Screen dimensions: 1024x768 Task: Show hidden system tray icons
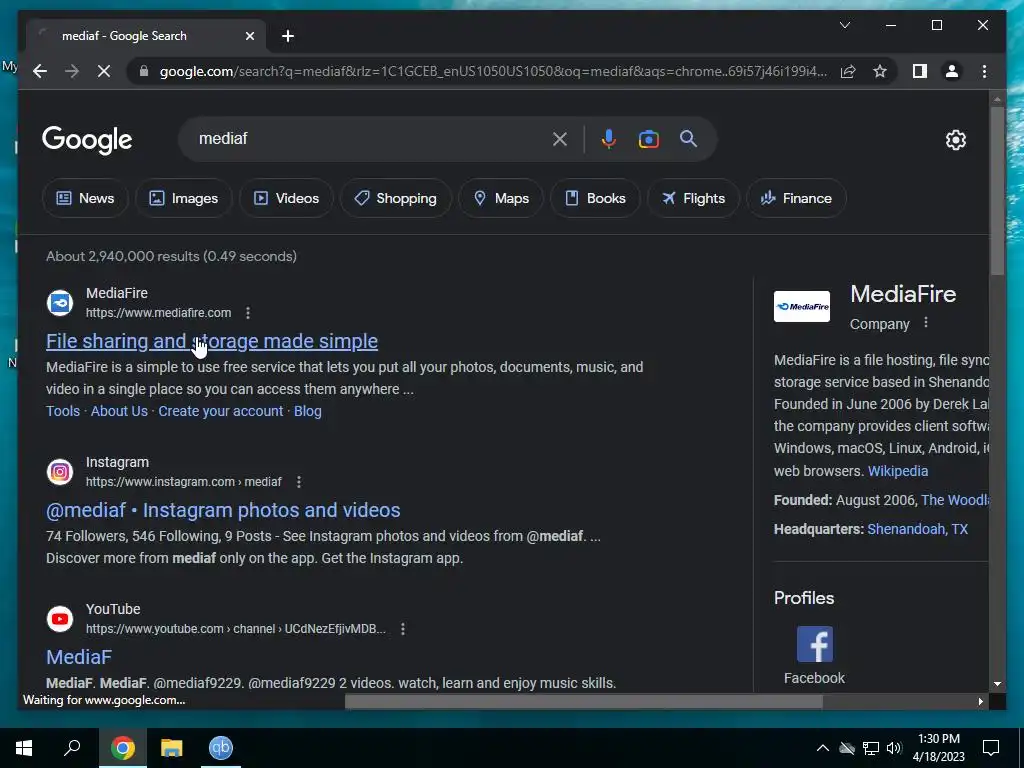click(822, 748)
